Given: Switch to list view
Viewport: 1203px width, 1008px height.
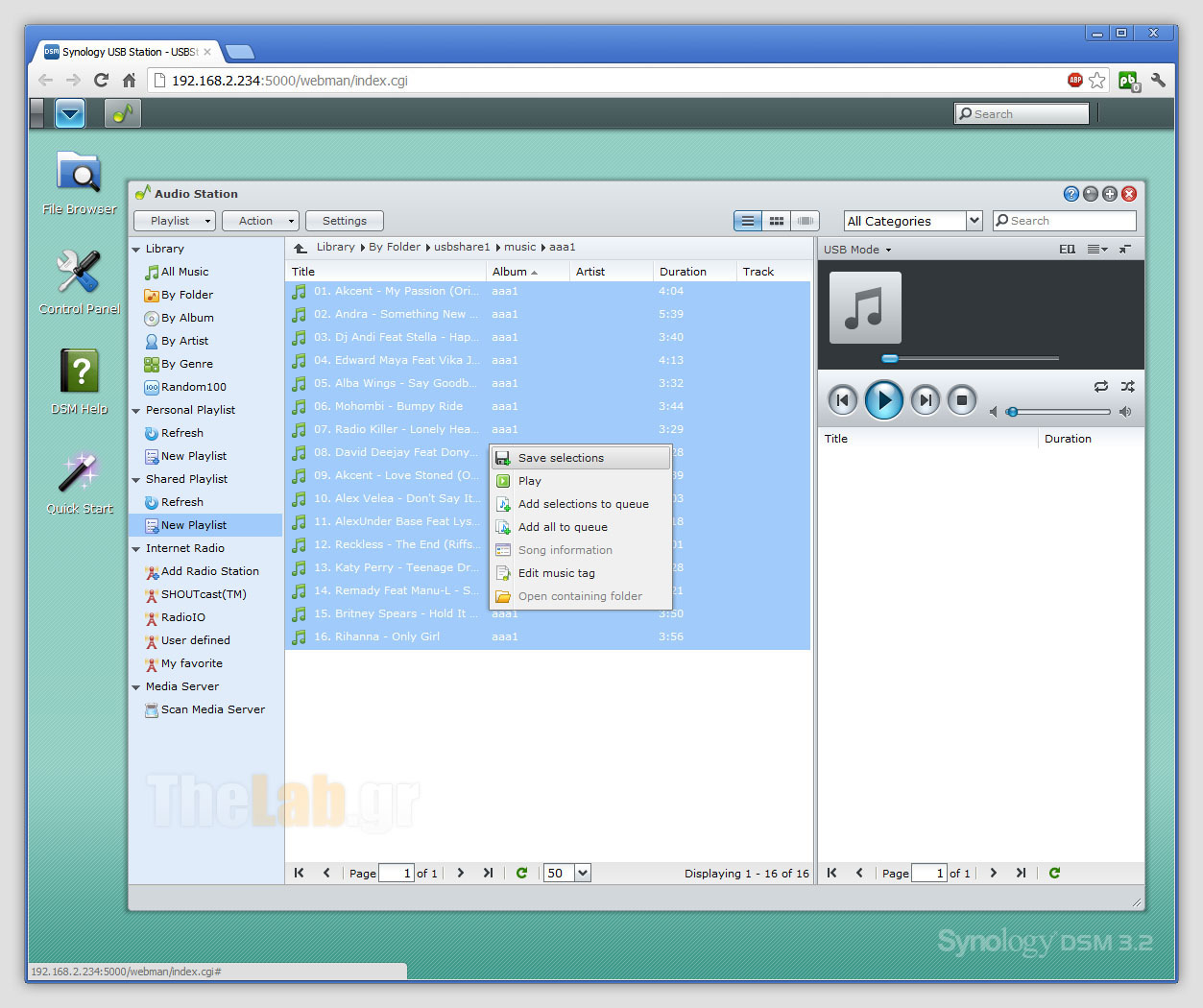Looking at the screenshot, I should pyautogui.click(x=748, y=221).
